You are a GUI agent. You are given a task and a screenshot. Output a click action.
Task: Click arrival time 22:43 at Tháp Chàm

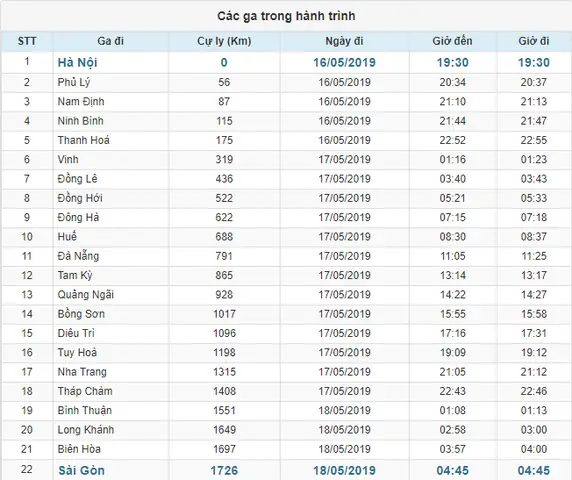pos(452,391)
